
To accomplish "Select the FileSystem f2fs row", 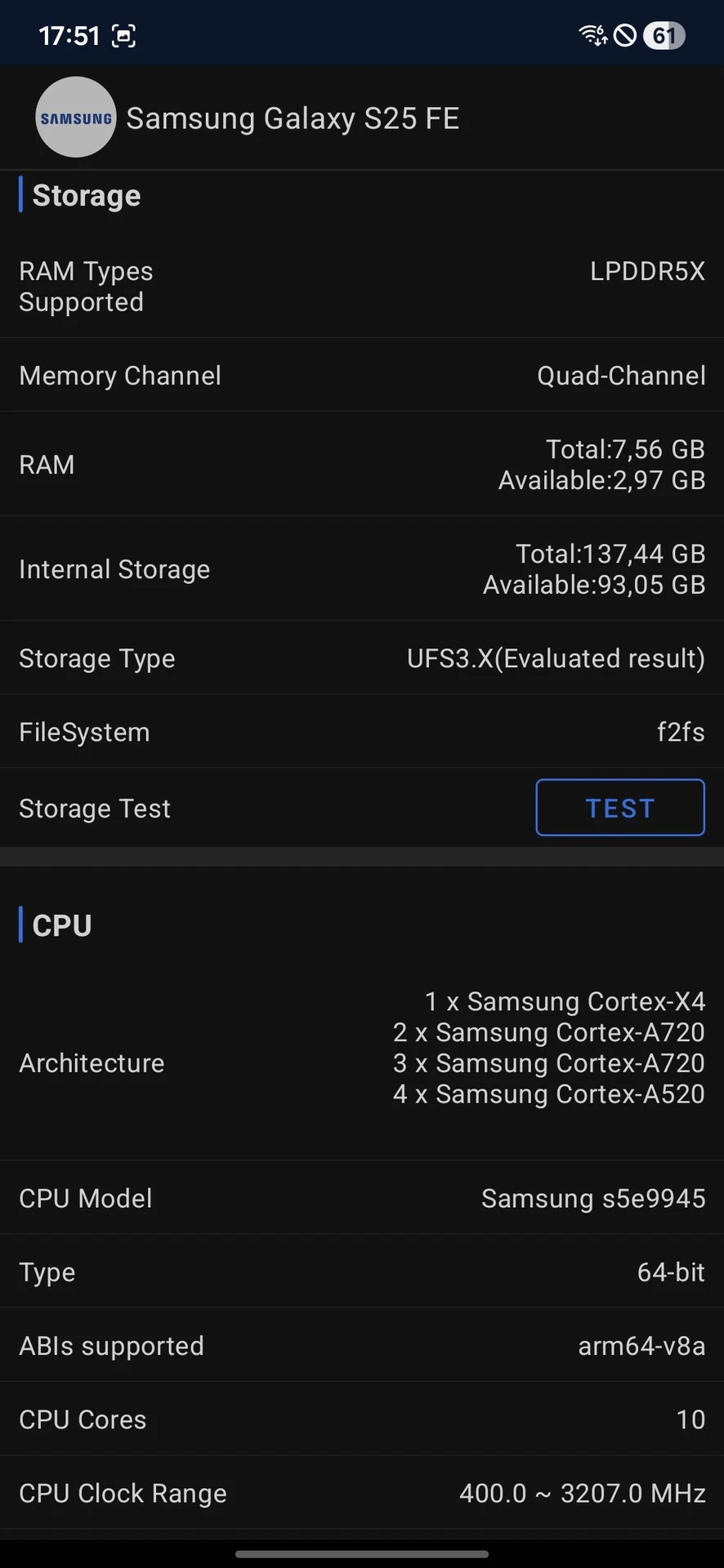I will (x=362, y=732).
